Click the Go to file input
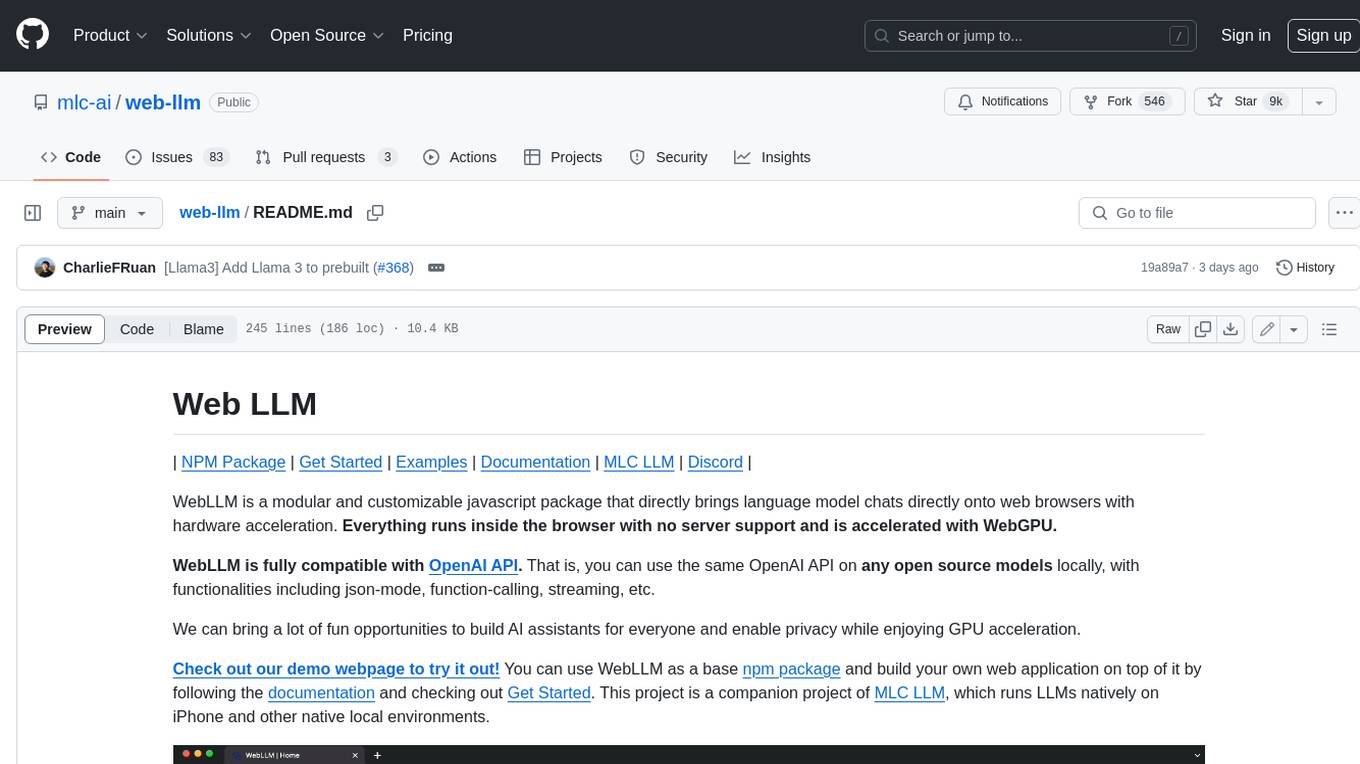Image resolution: width=1360 pixels, height=764 pixels. [1197, 213]
